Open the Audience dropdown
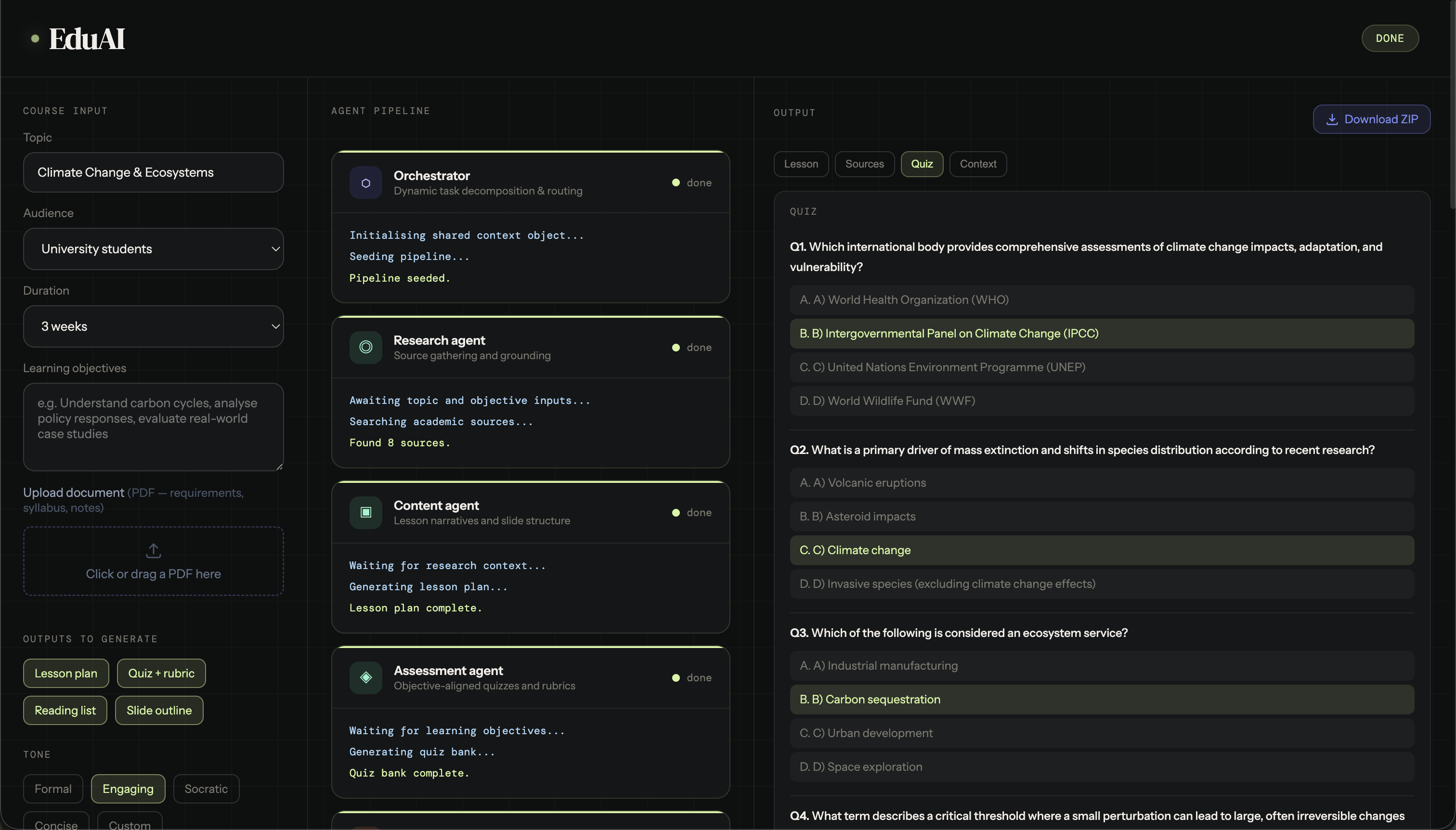This screenshot has width=1456, height=830. coord(154,249)
